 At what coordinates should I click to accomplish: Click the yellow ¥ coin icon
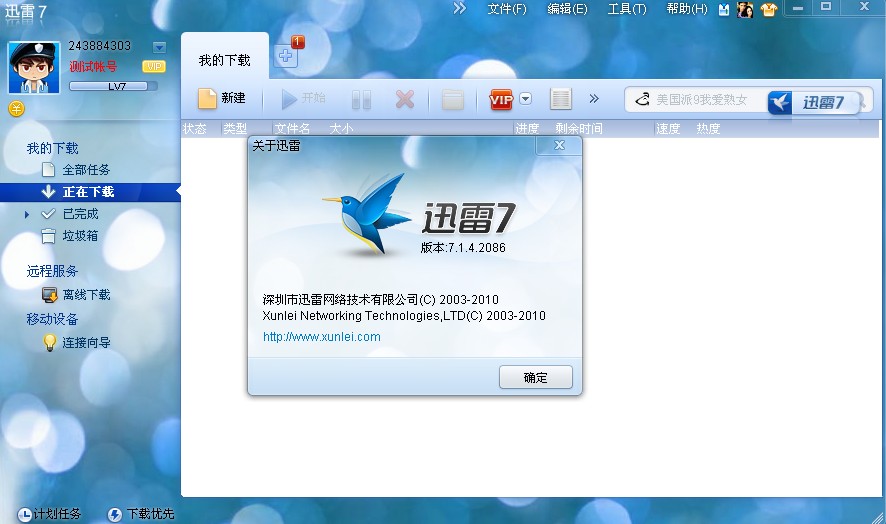pos(16,109)
